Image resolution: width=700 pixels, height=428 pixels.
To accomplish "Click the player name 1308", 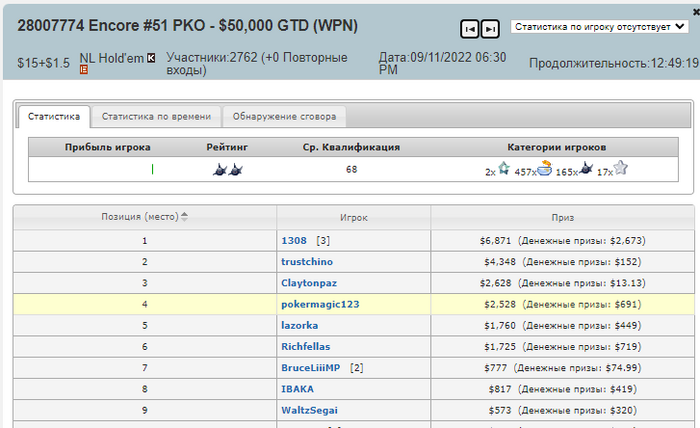I will pos(294,241).
